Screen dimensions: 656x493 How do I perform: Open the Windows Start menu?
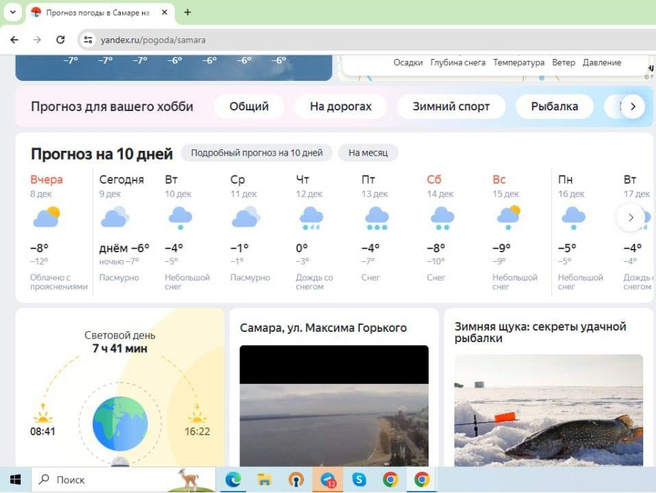pyautogui.click(x=15, y=480)
